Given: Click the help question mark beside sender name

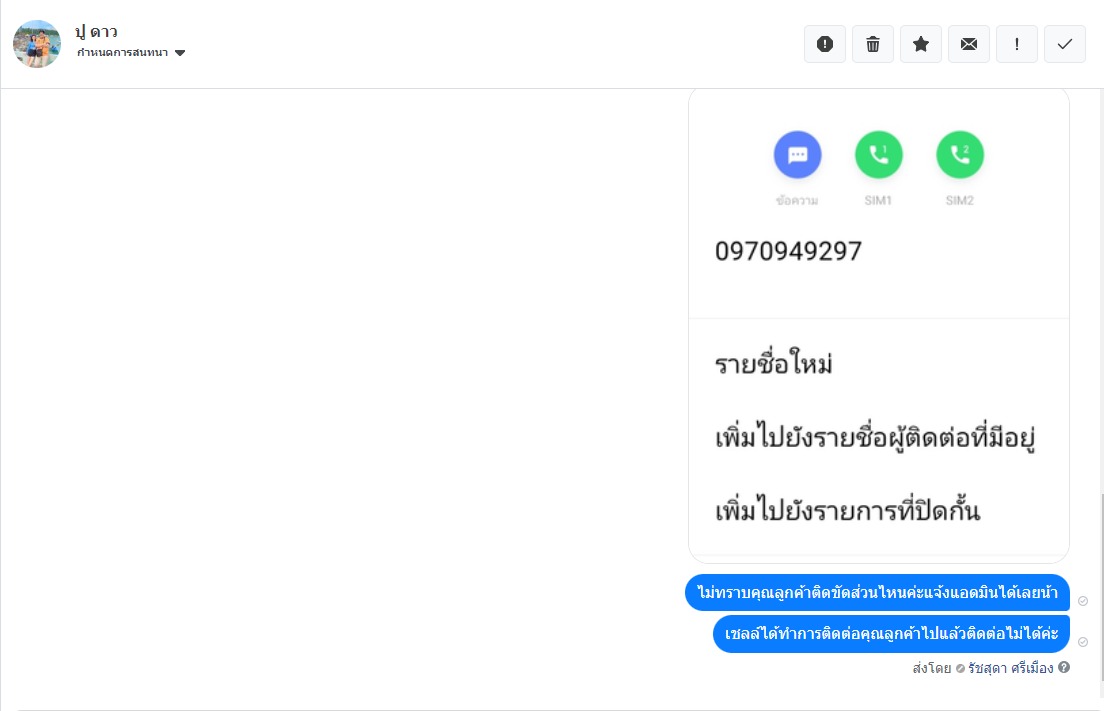Looking at the screenshot, I should pyautogui.click(x=1064, y=667).
